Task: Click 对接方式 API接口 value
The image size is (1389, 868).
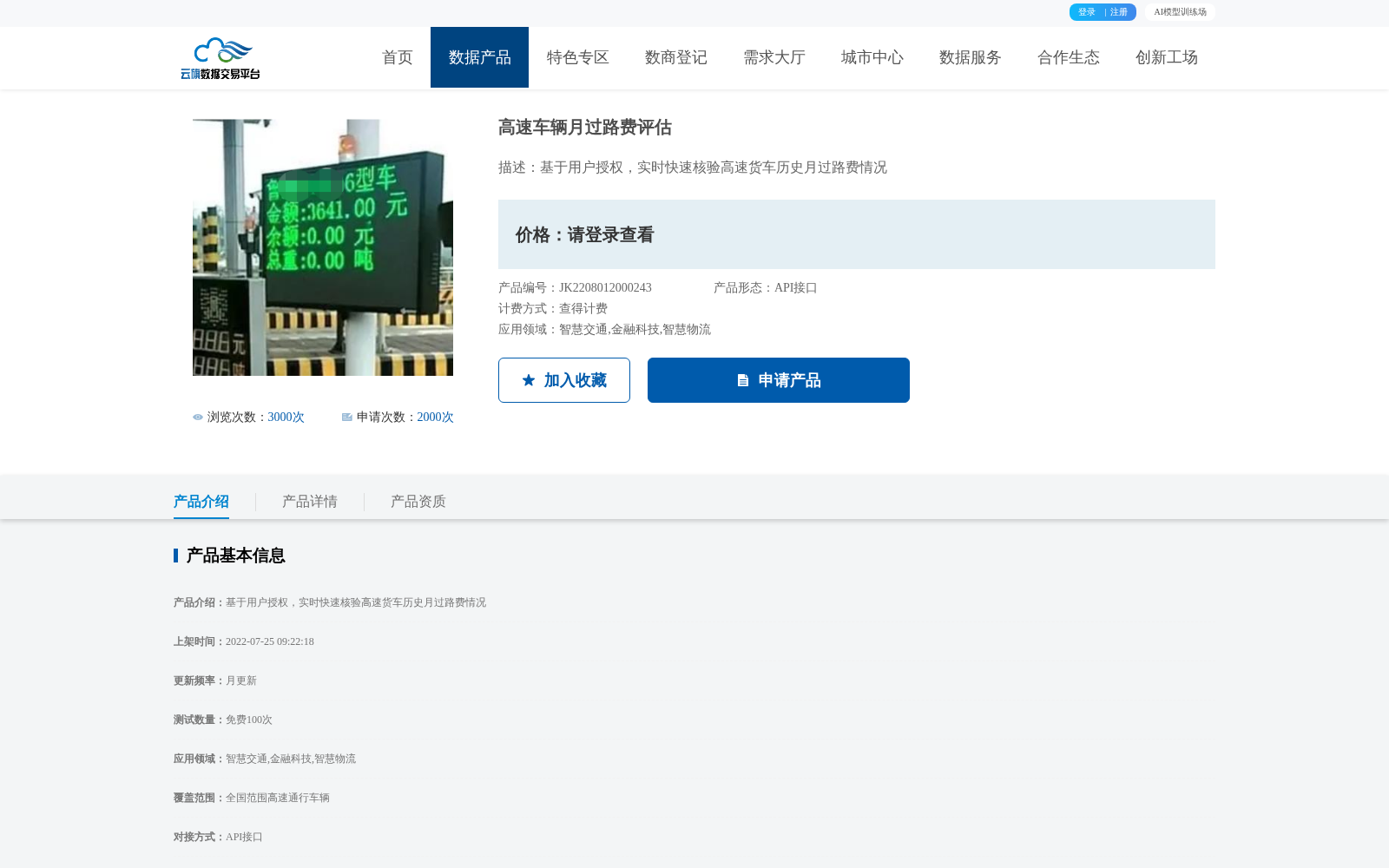Action: [244, 837]
